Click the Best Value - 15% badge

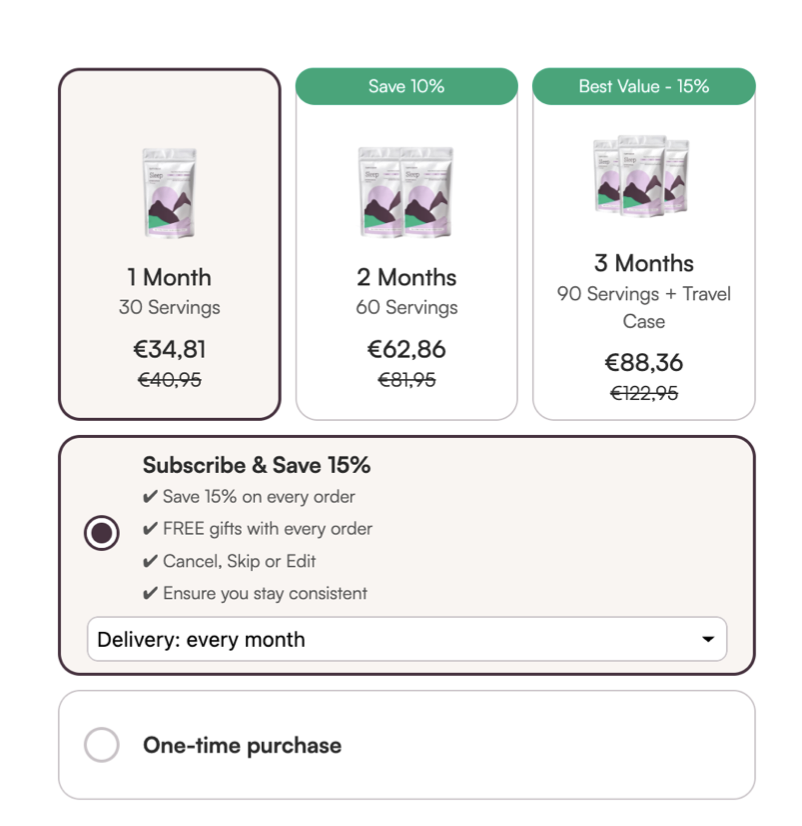pos(643,86)
